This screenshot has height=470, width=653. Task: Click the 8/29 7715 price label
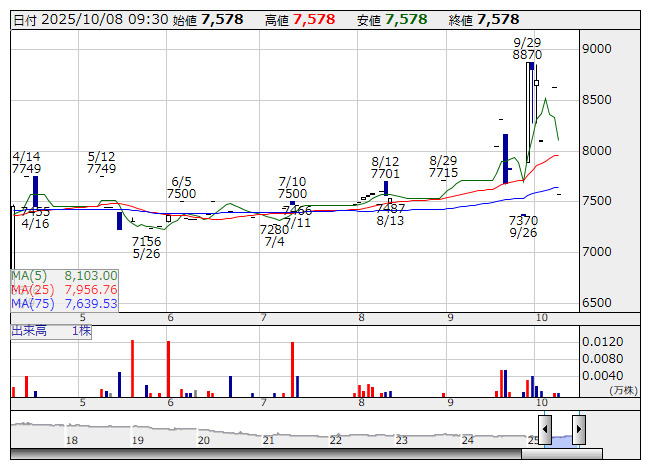tap(443, 167)
